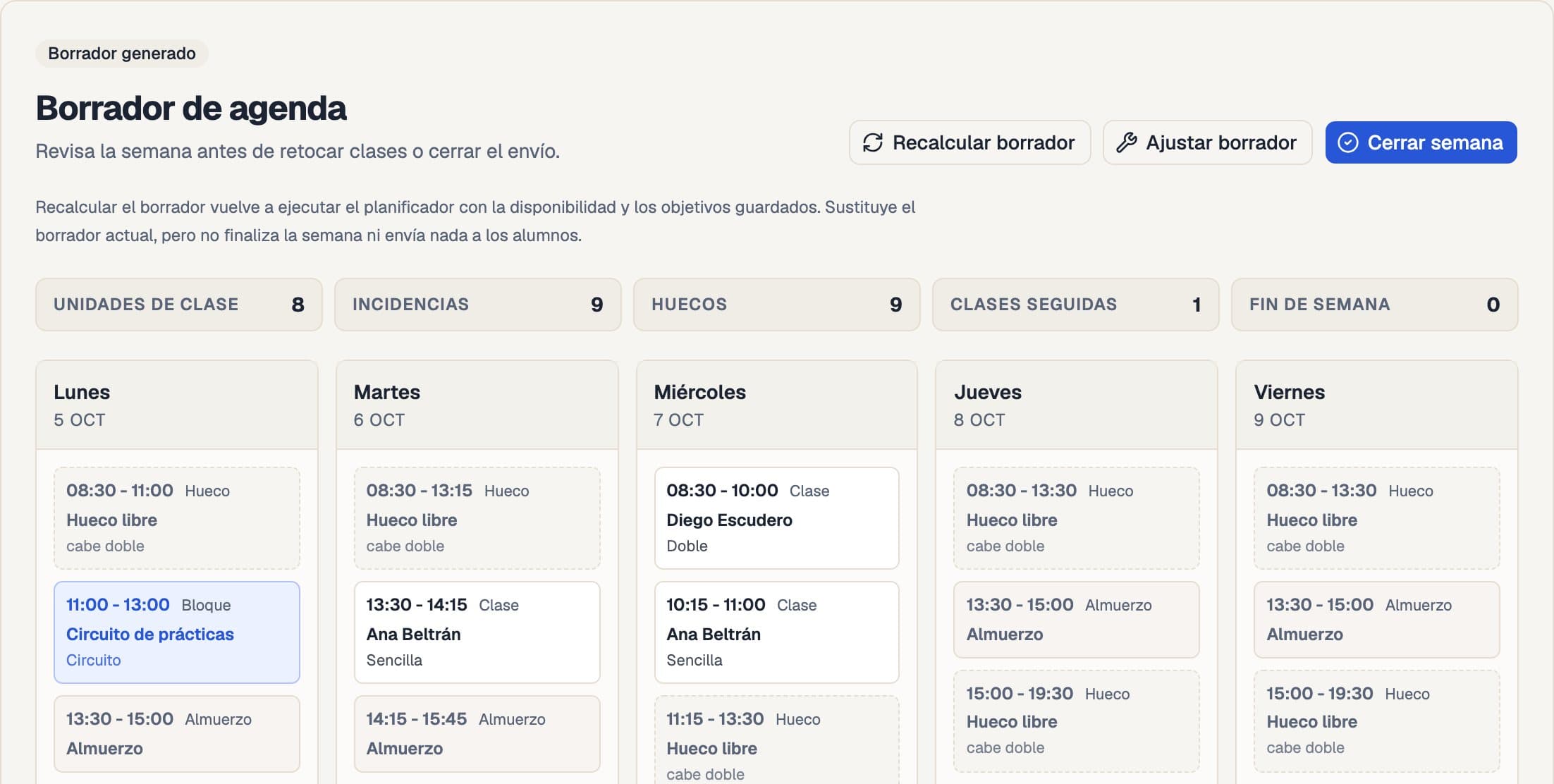Select Miércoles 11:15 - 13:30 Hueco libre card
Screen dimensions: 1554x784
click(x=777, y=740)
